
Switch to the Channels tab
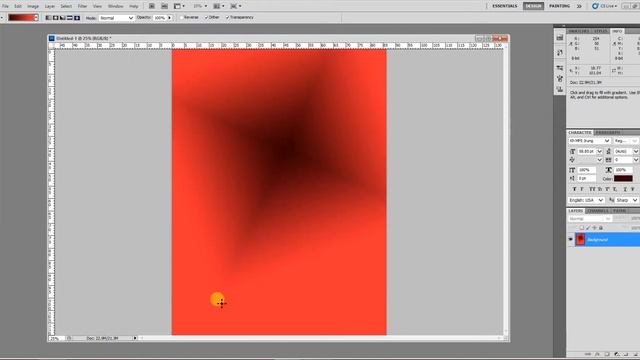coord(598,211)
